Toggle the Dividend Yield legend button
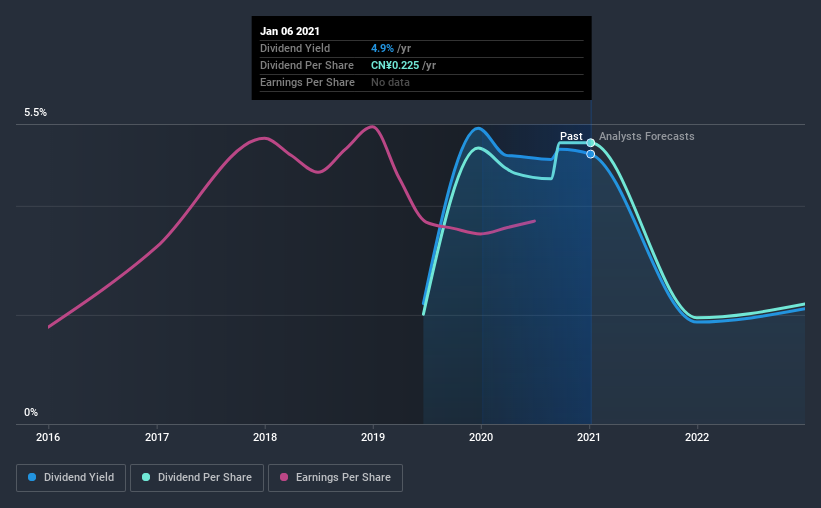Viewport: 821px width, 508px height. [71, 478]
